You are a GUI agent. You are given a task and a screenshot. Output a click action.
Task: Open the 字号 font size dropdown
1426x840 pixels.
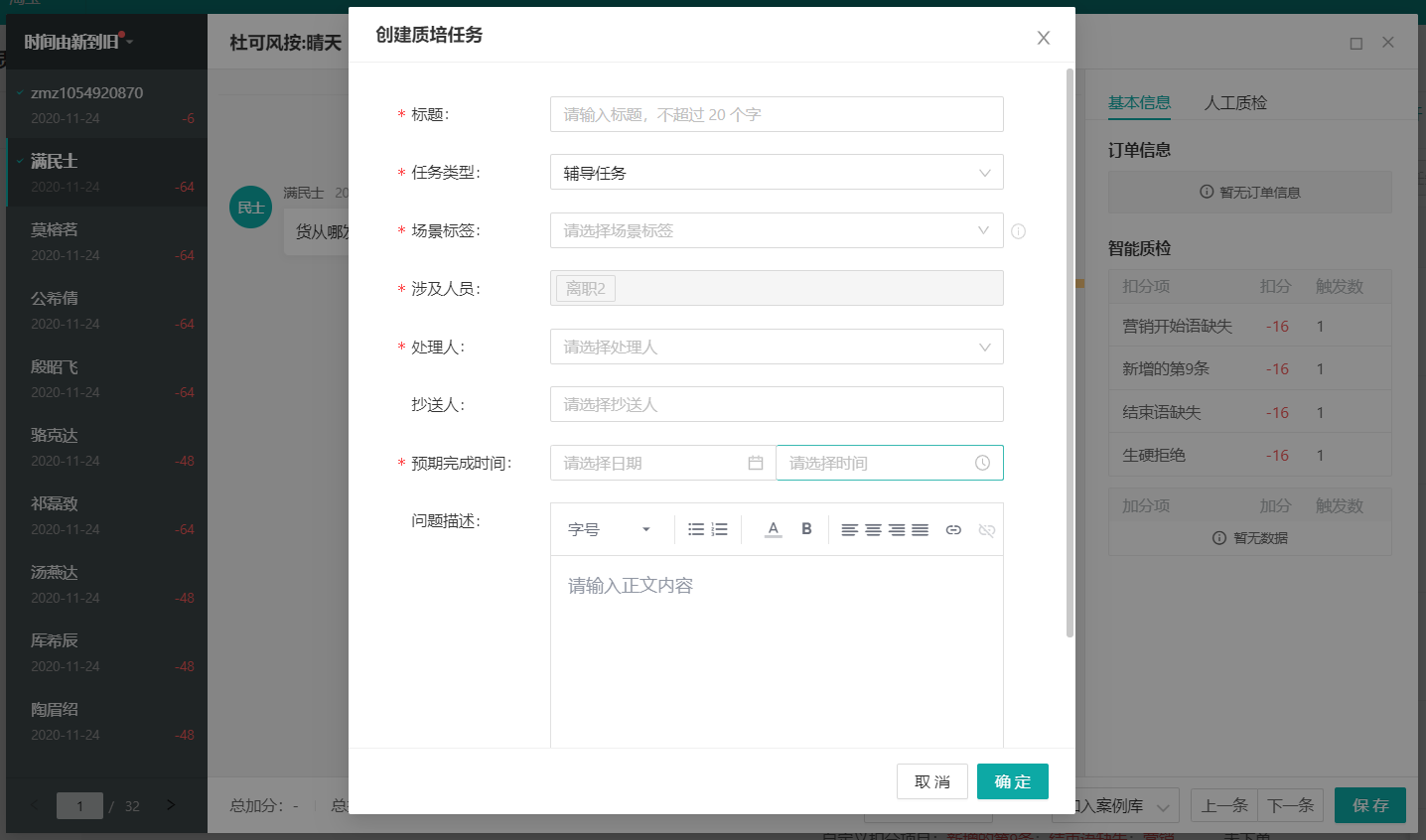[609, 529]
